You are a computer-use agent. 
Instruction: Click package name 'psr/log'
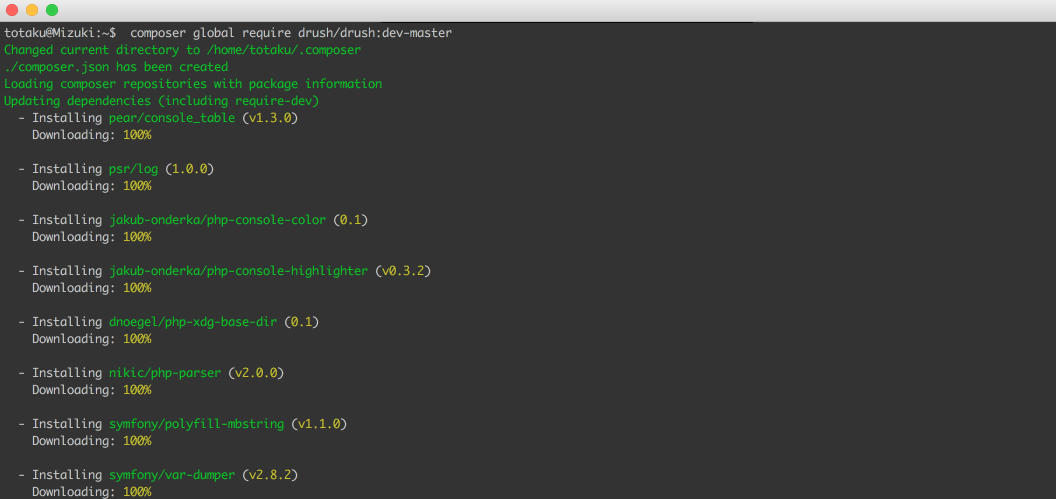tap(133, 169)
